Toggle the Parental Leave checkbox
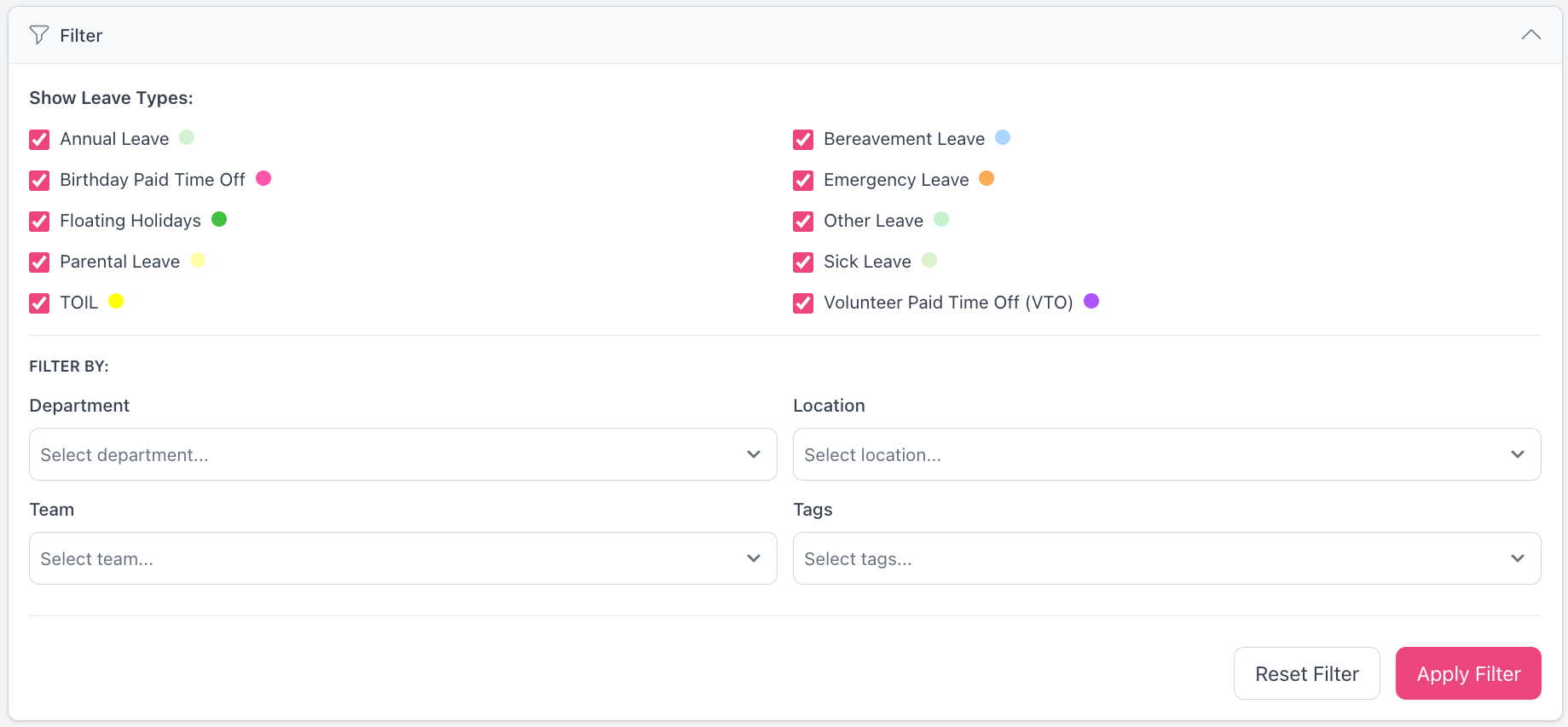Viewport: 1568px width, 727px height. click(x=39, y=262)
